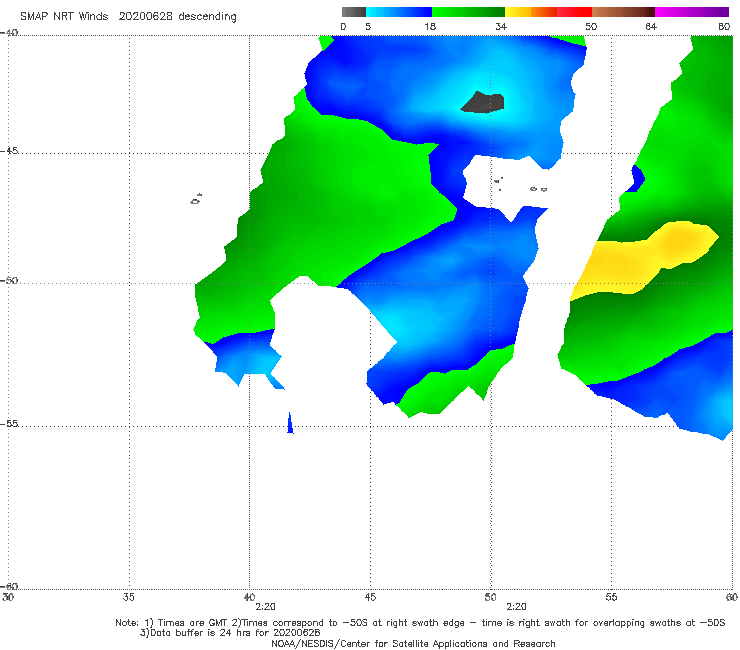
Task: Click the "55" longitude axis label
Action: pos(611,597)
